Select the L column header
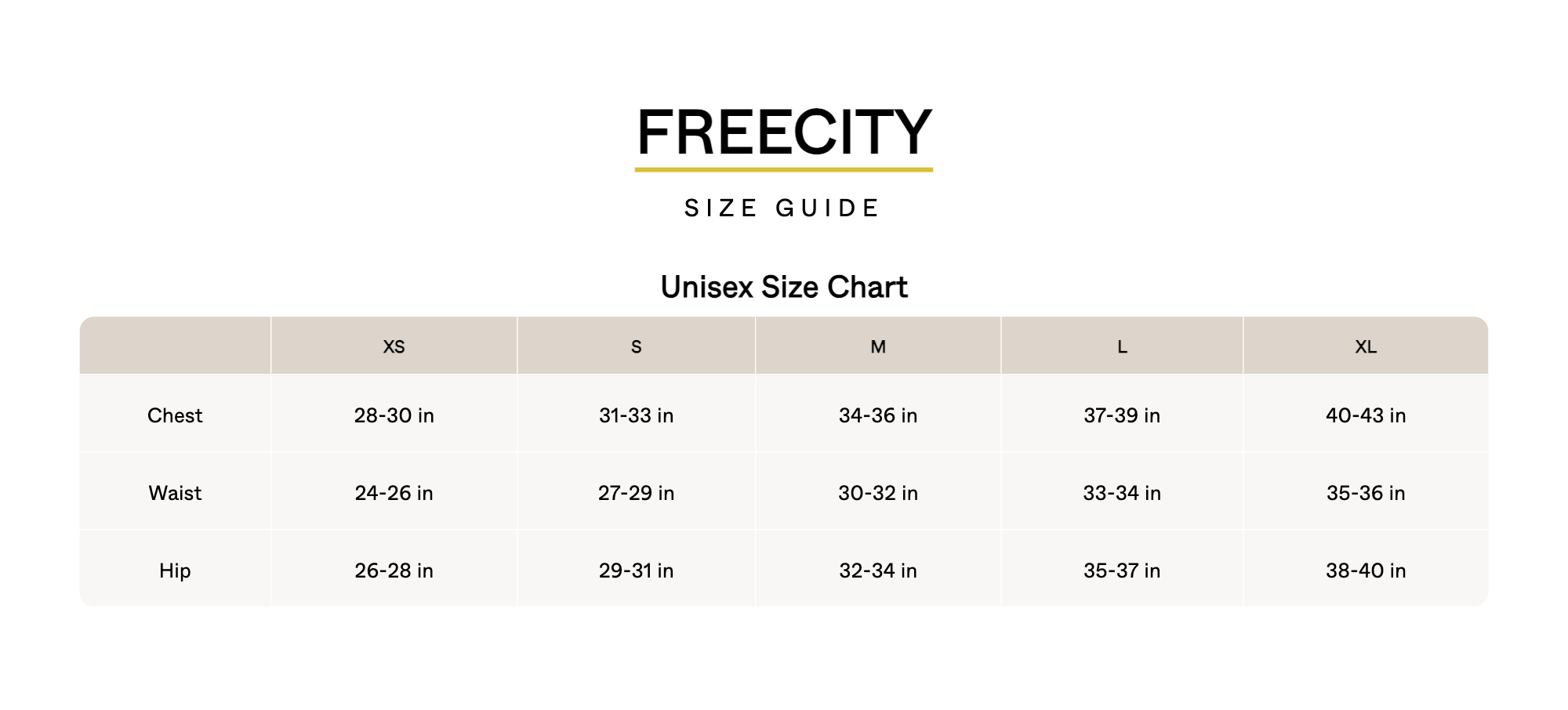The width and height of the screenshot is (1568, 710). [x=1122, y=346]
